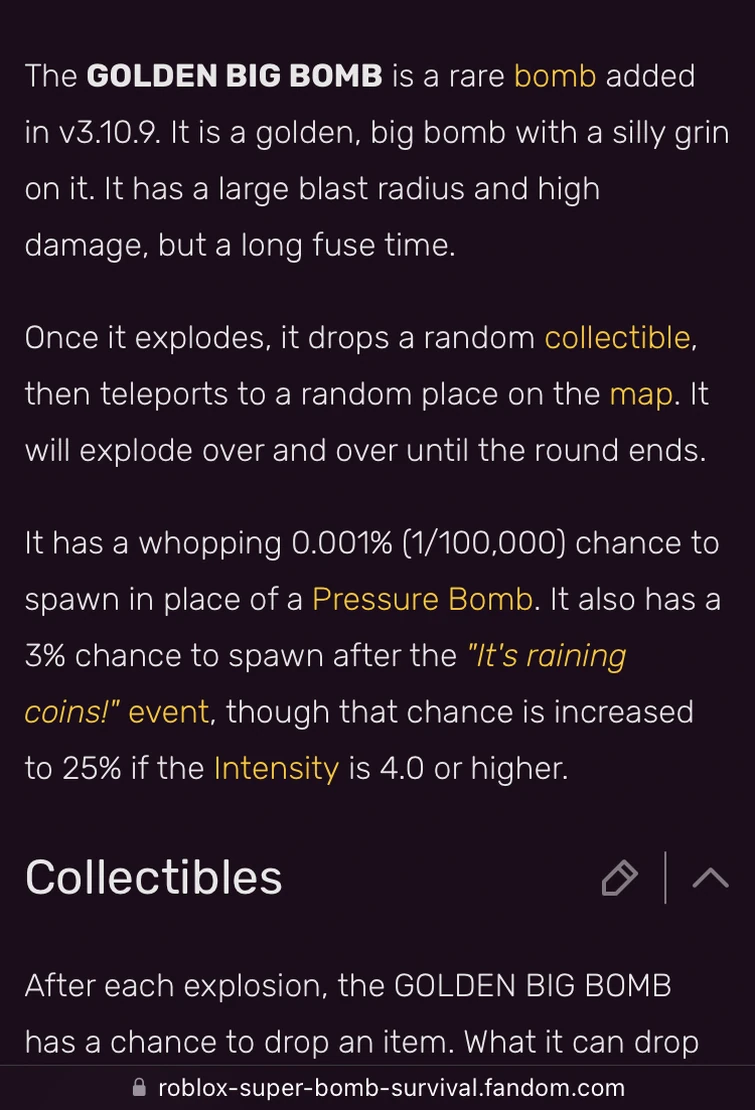Image resolution: width=755 pixels, height=1110 pixels.
Task: Click the edit pencil icon for Collectibles
Action: pos(620,877)
